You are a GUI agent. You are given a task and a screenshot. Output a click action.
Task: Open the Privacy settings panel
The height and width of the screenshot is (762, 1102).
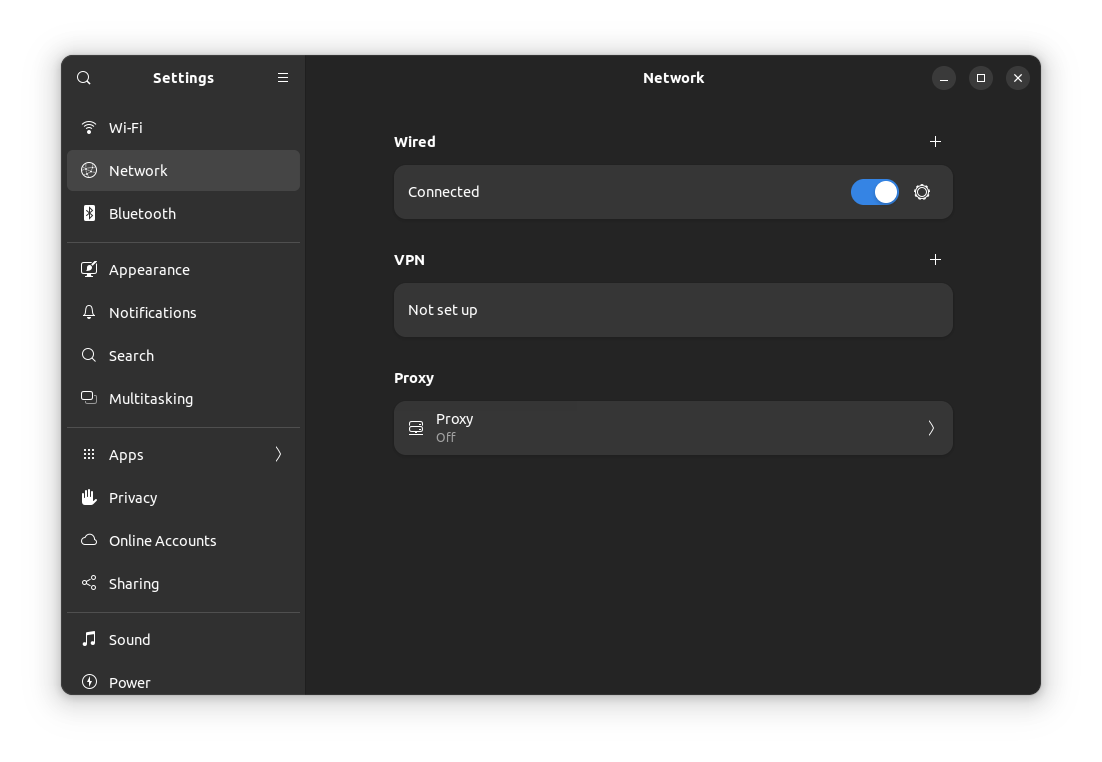point(183,497)
